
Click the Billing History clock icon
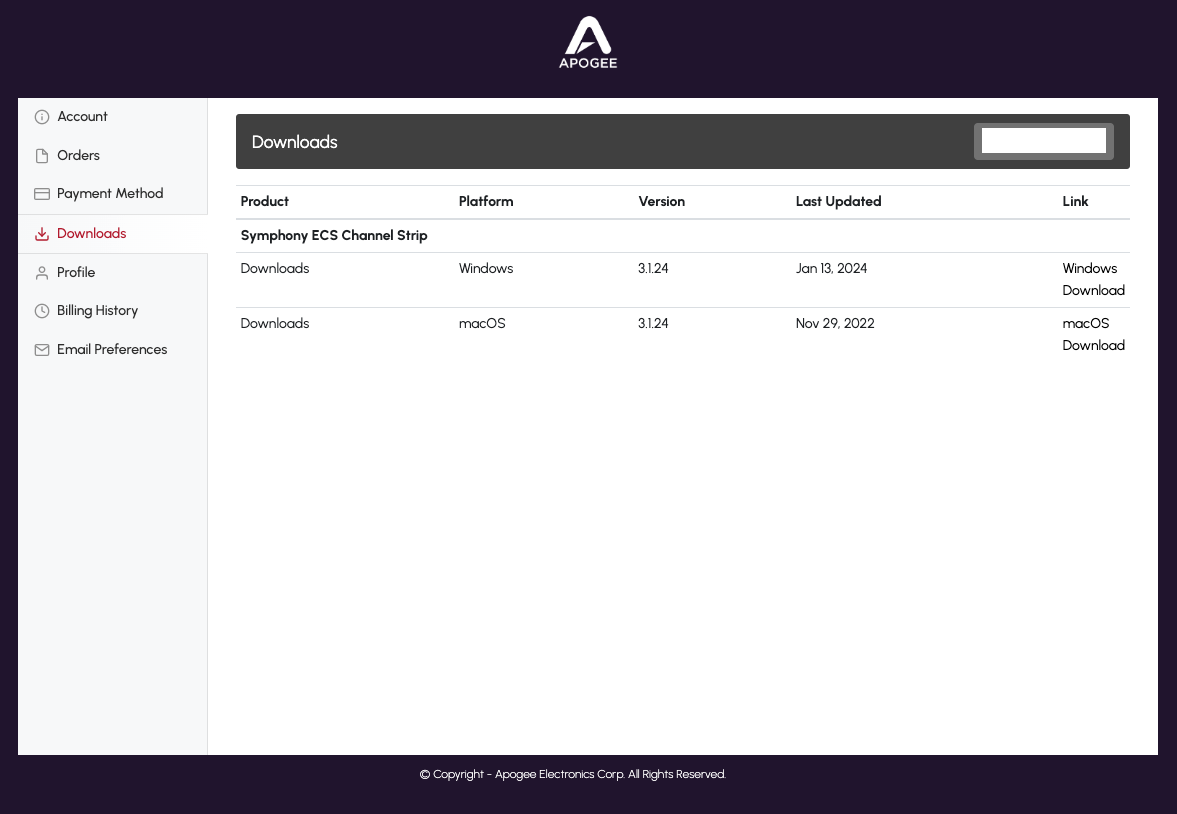[x=42, y=311]
